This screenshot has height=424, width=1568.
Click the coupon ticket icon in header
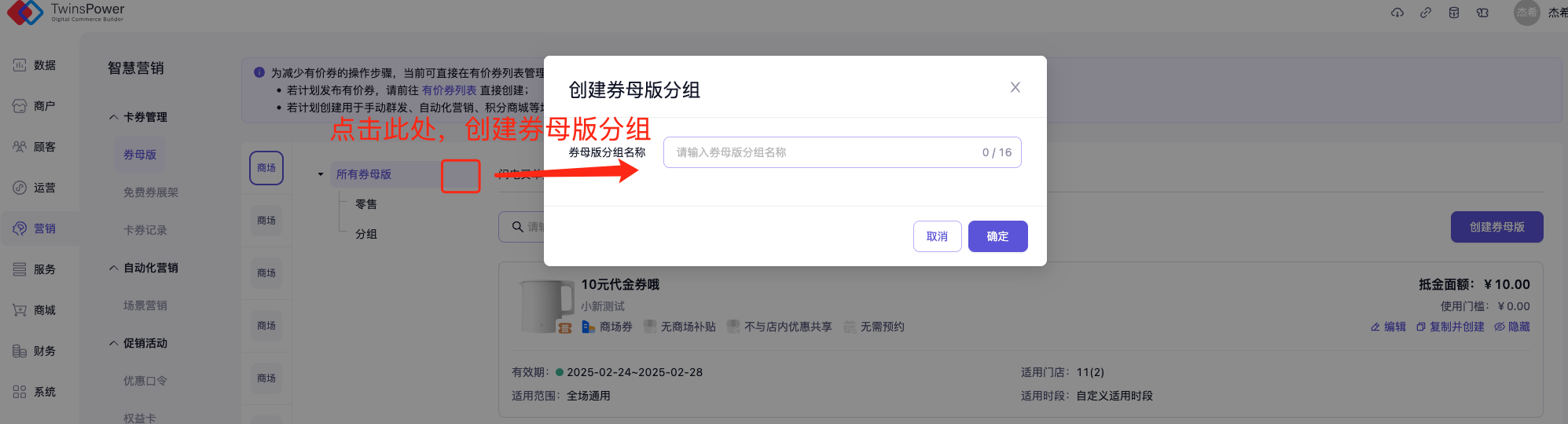1482,13
